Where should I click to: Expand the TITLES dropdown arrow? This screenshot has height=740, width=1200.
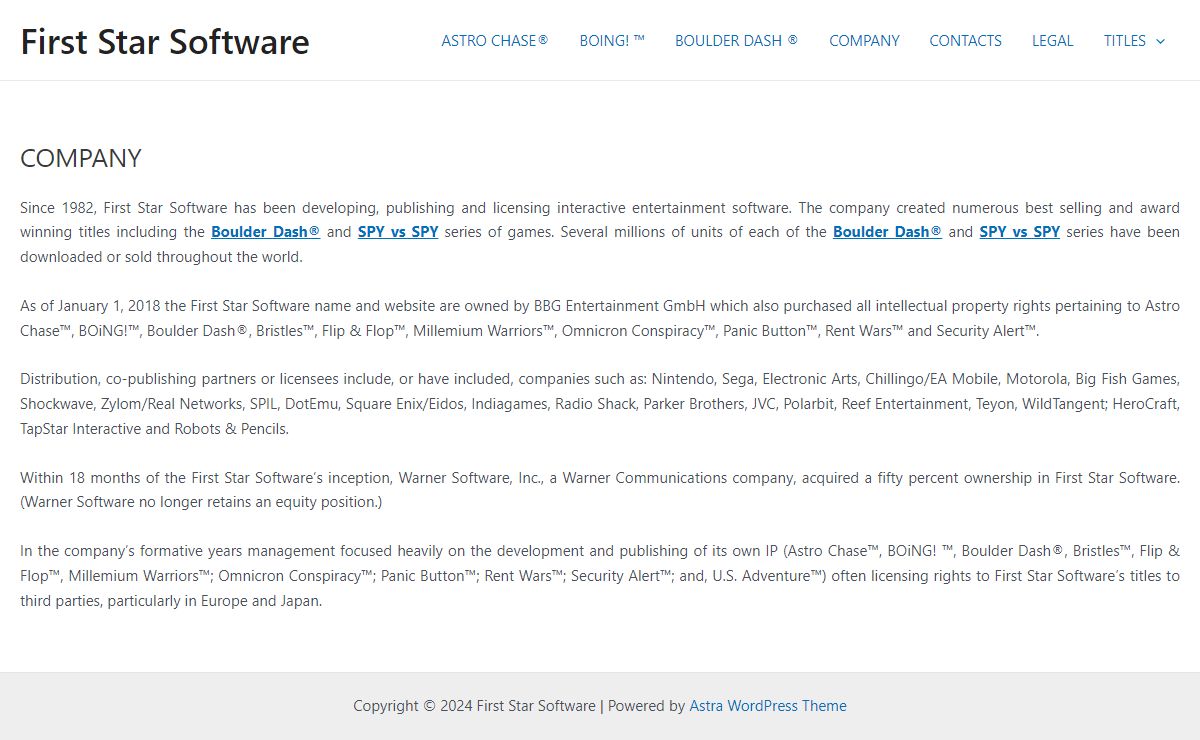click(1160, 41)
